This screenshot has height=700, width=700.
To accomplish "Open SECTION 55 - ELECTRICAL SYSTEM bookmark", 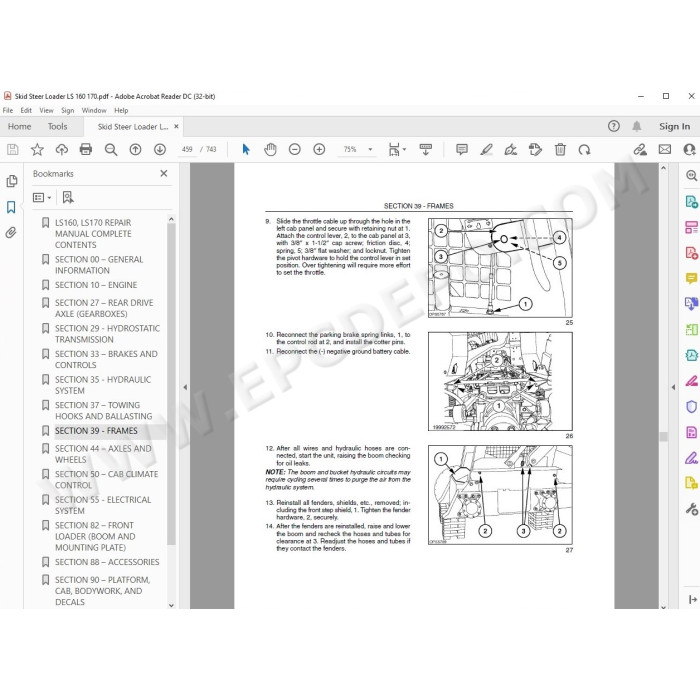I will 103,505.
